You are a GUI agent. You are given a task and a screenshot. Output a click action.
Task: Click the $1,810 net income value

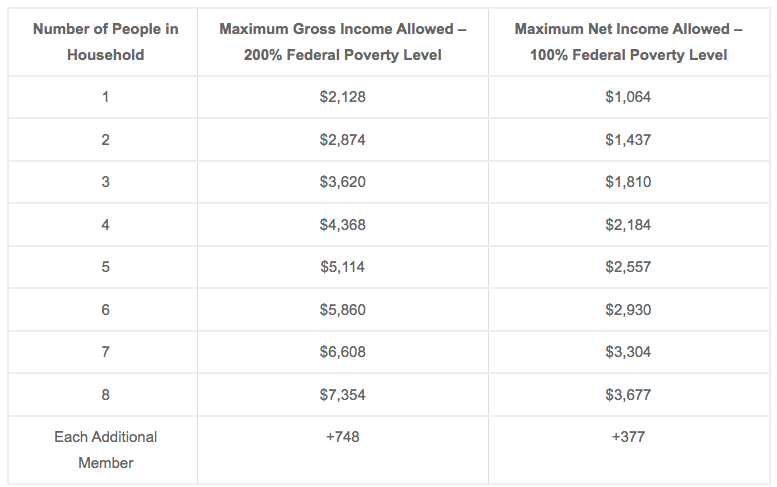(628, 182)
